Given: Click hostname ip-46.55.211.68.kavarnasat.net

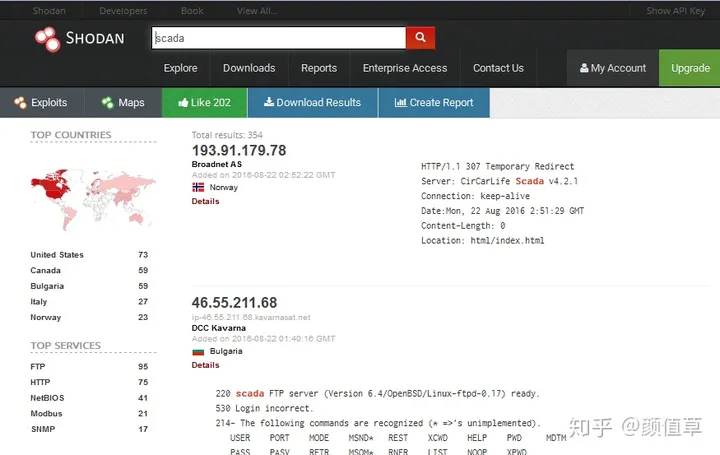Looking at the screenshot, I should pyautogui.click(x=251, y=317).
